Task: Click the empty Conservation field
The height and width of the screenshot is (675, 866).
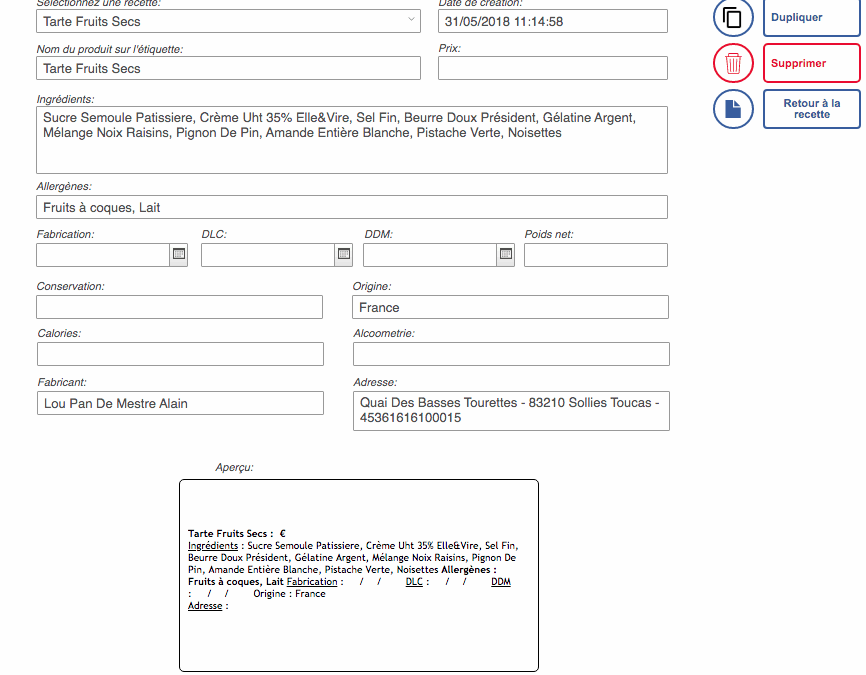Action: coord(179,307)
